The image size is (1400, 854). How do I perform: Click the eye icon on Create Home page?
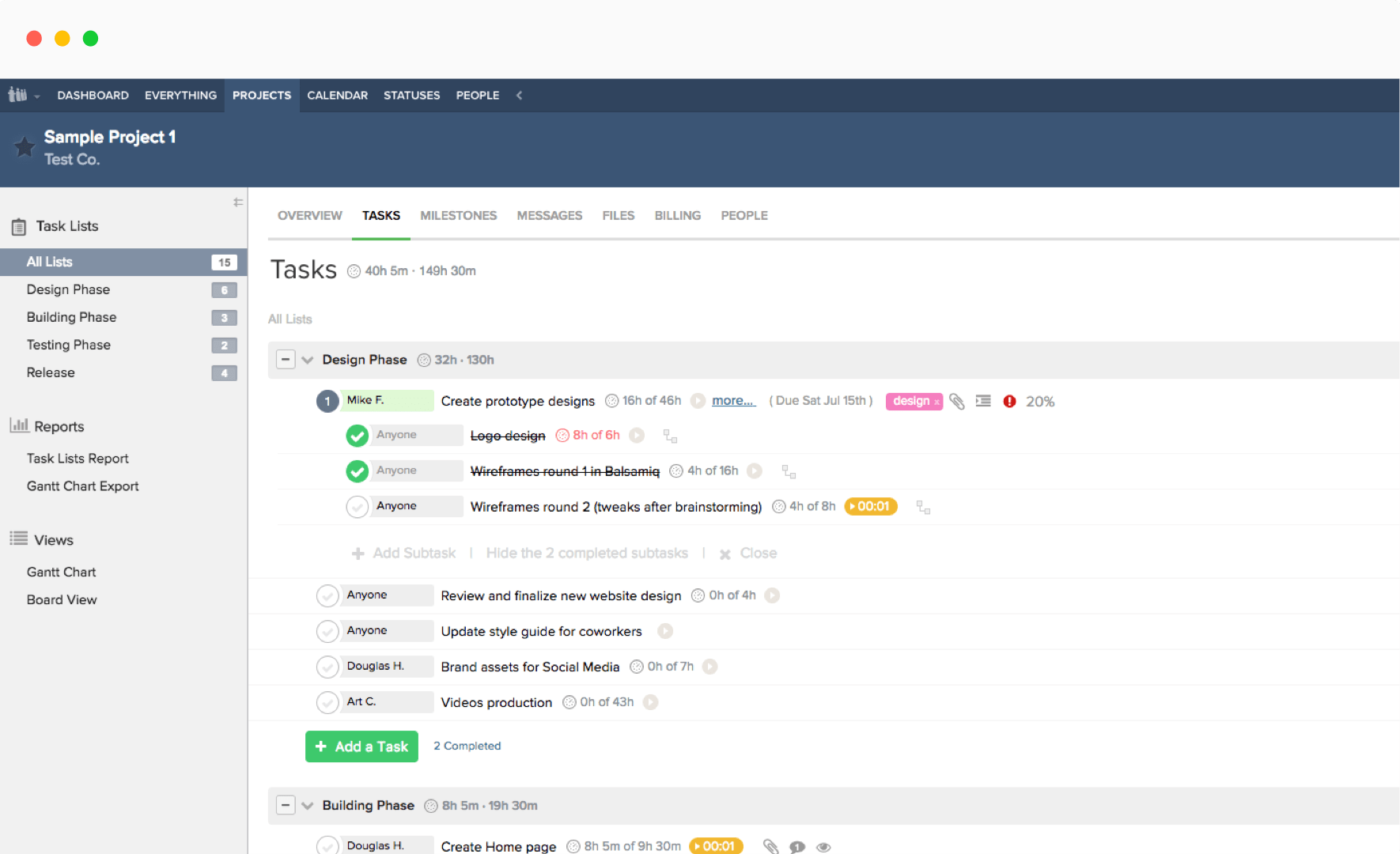823,847
